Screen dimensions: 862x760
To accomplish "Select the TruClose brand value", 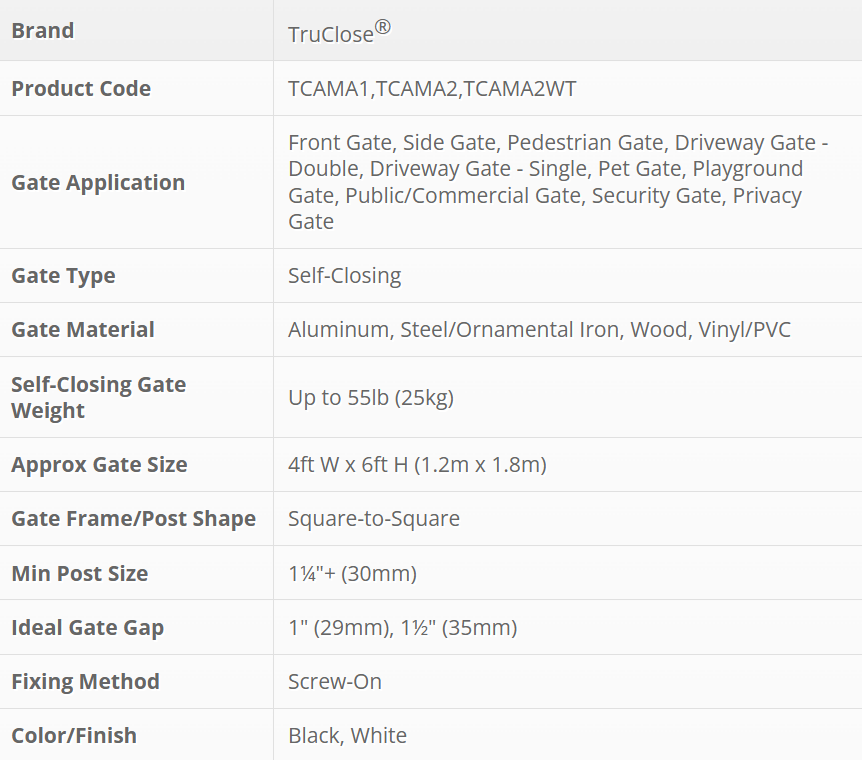I will coord(331,34).
